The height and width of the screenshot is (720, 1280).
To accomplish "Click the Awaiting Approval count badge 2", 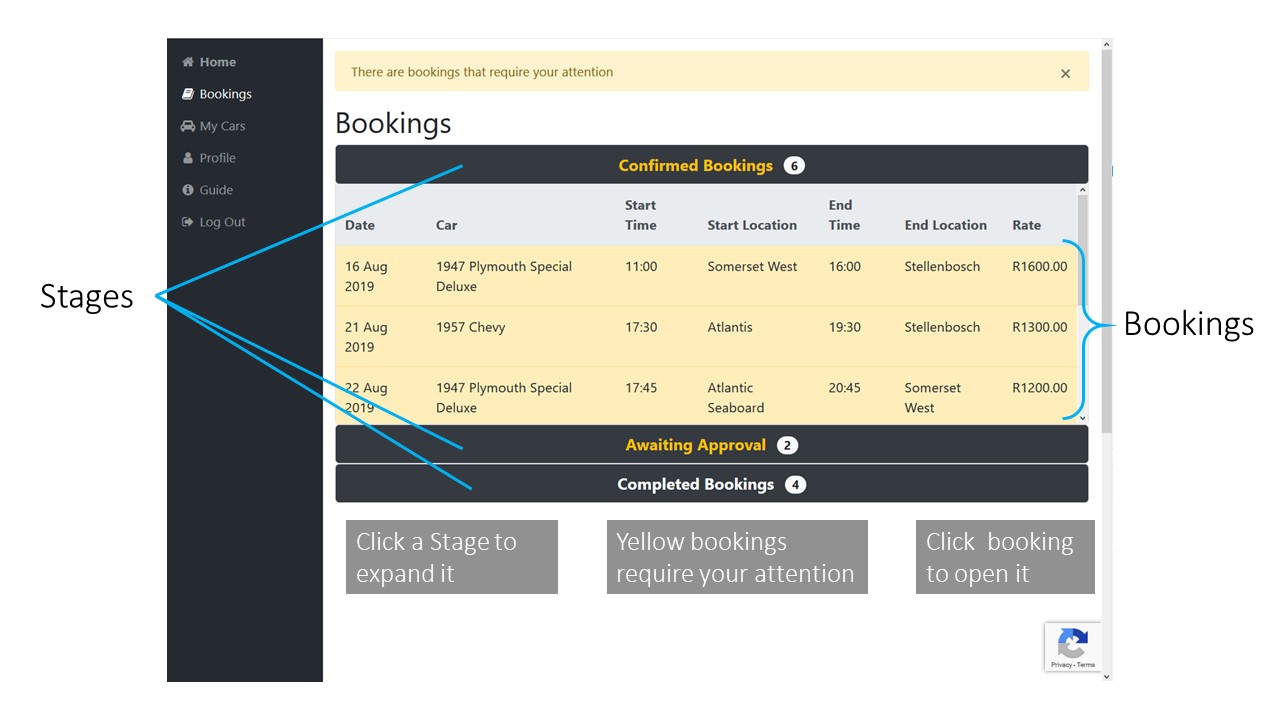I will (x=787, y=446).
